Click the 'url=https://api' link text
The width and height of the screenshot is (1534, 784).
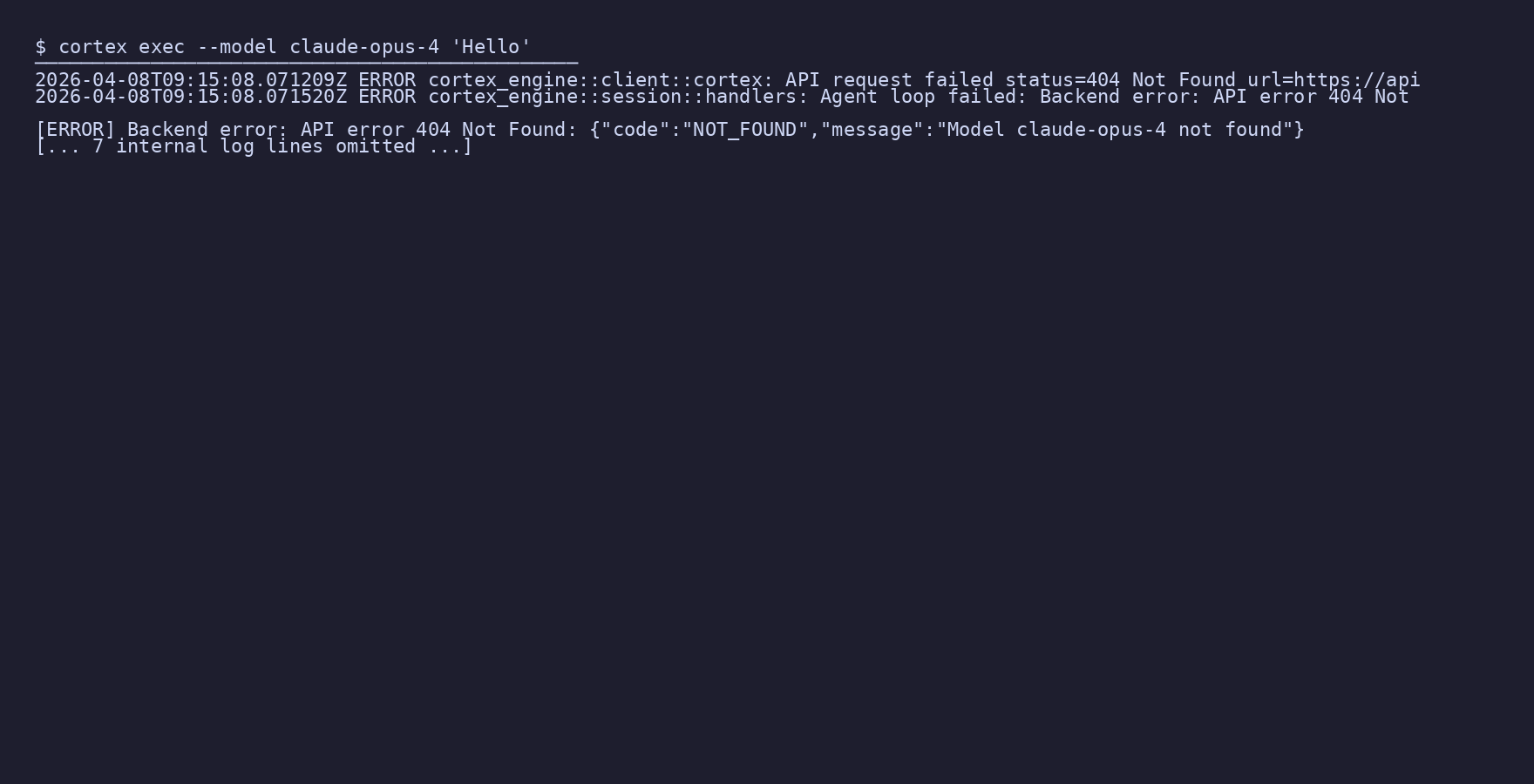tap(1334, 80)
